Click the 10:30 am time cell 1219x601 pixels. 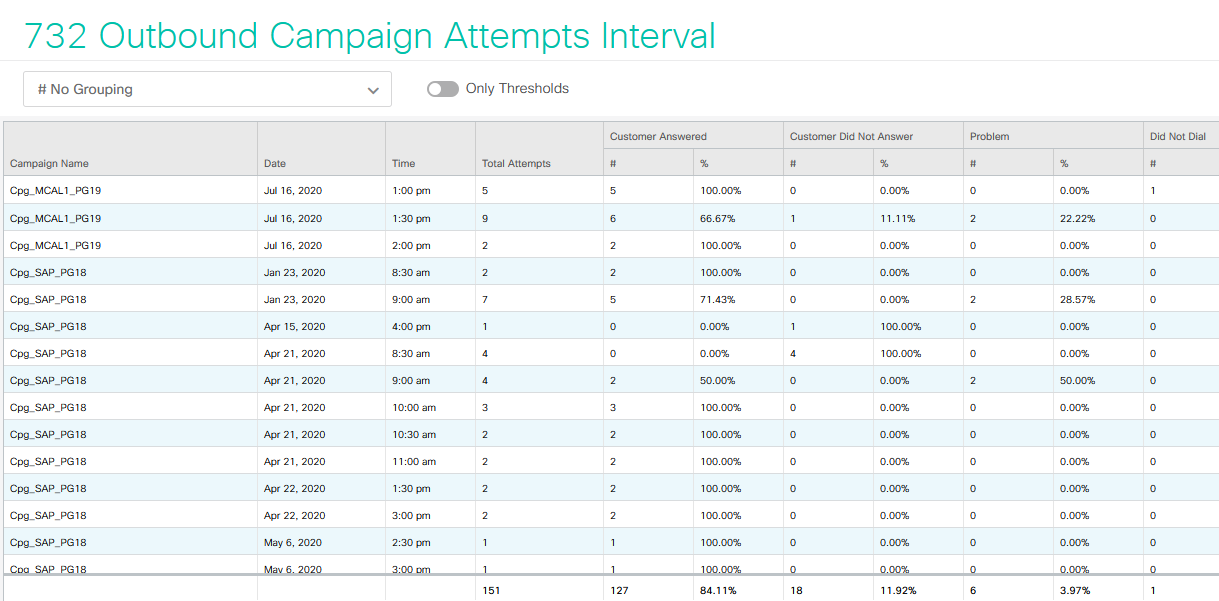414,434
